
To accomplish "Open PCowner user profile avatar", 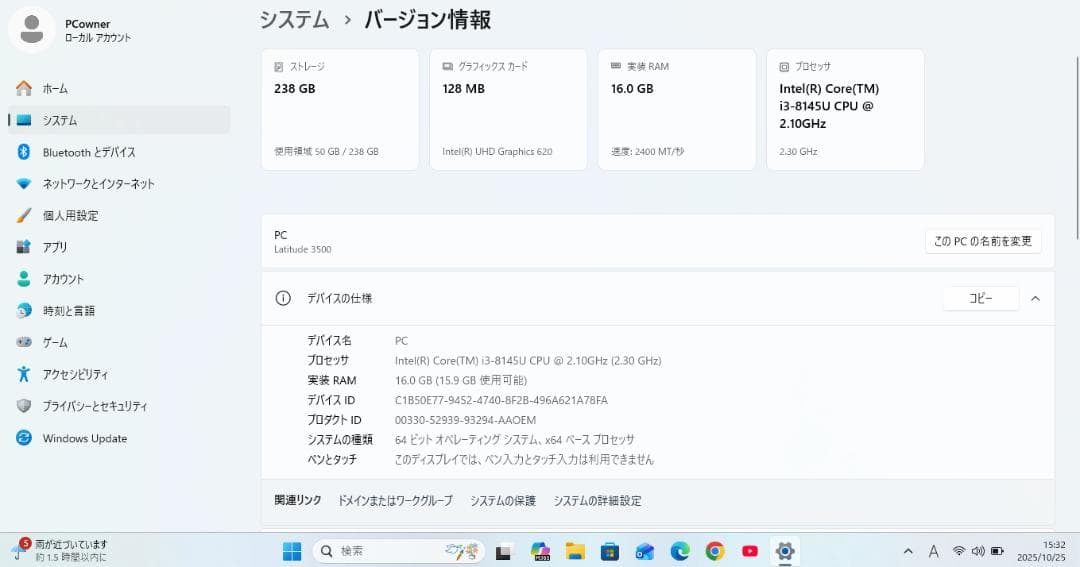I will click(x=32, y=30).
